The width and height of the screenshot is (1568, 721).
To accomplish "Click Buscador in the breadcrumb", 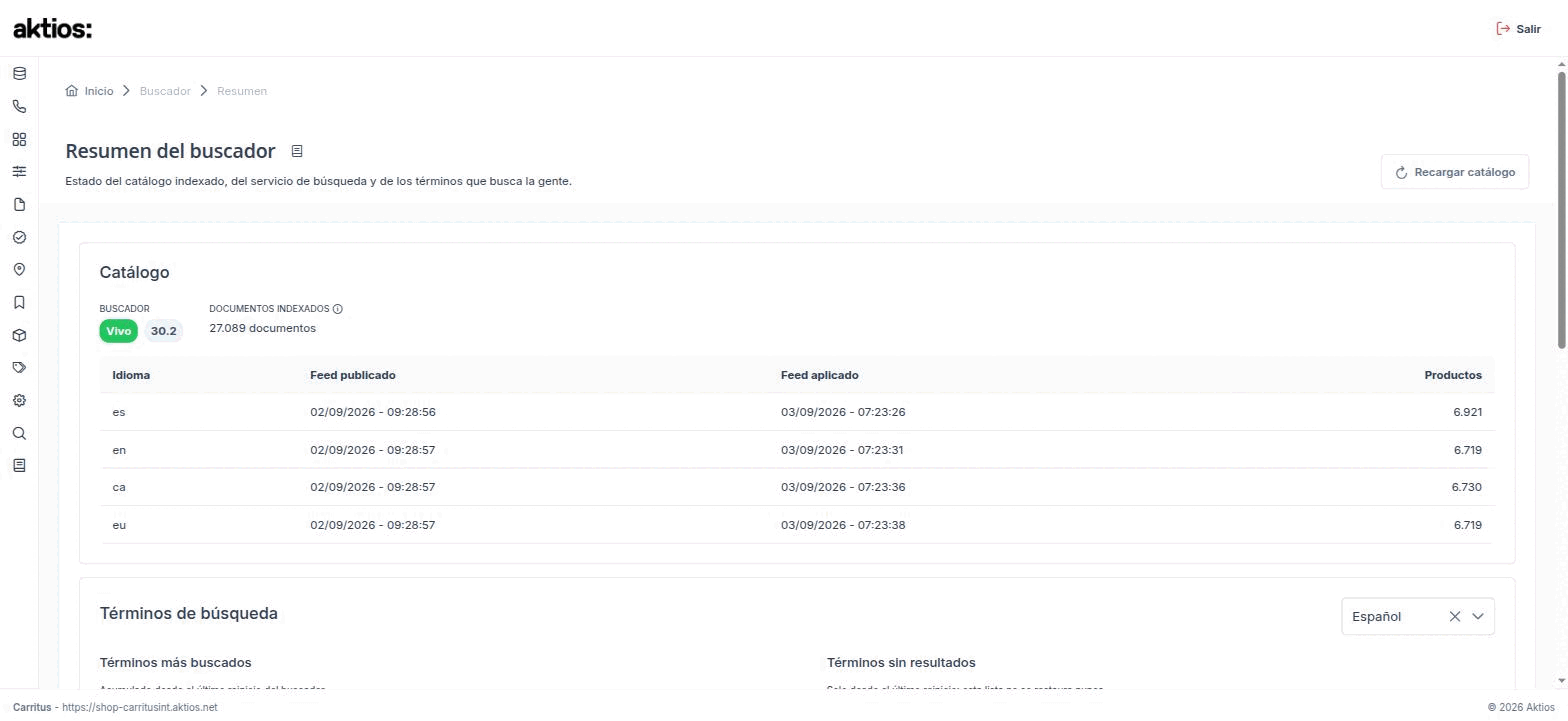I will coord(165,91).
